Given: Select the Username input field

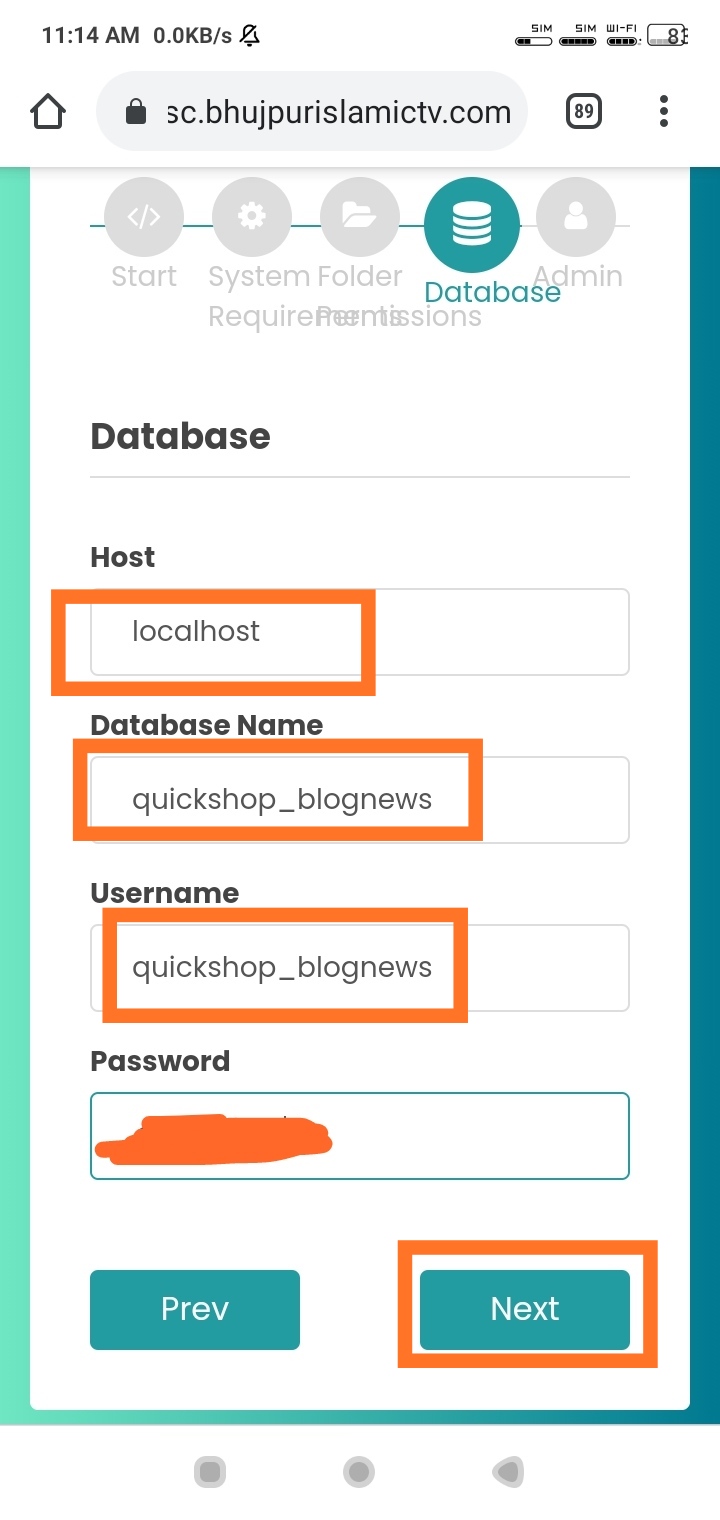Looking at the screenshot, I should [x=360, y=968].
